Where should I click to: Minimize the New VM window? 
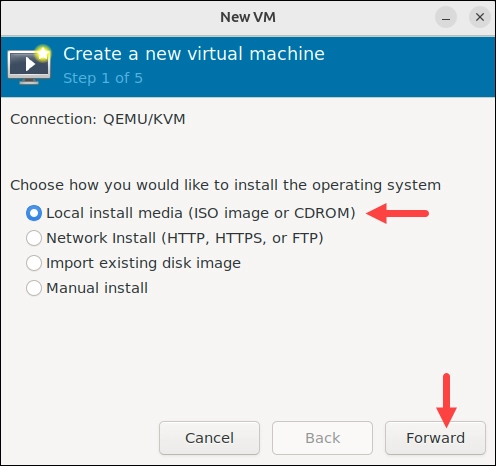(446, 17)
